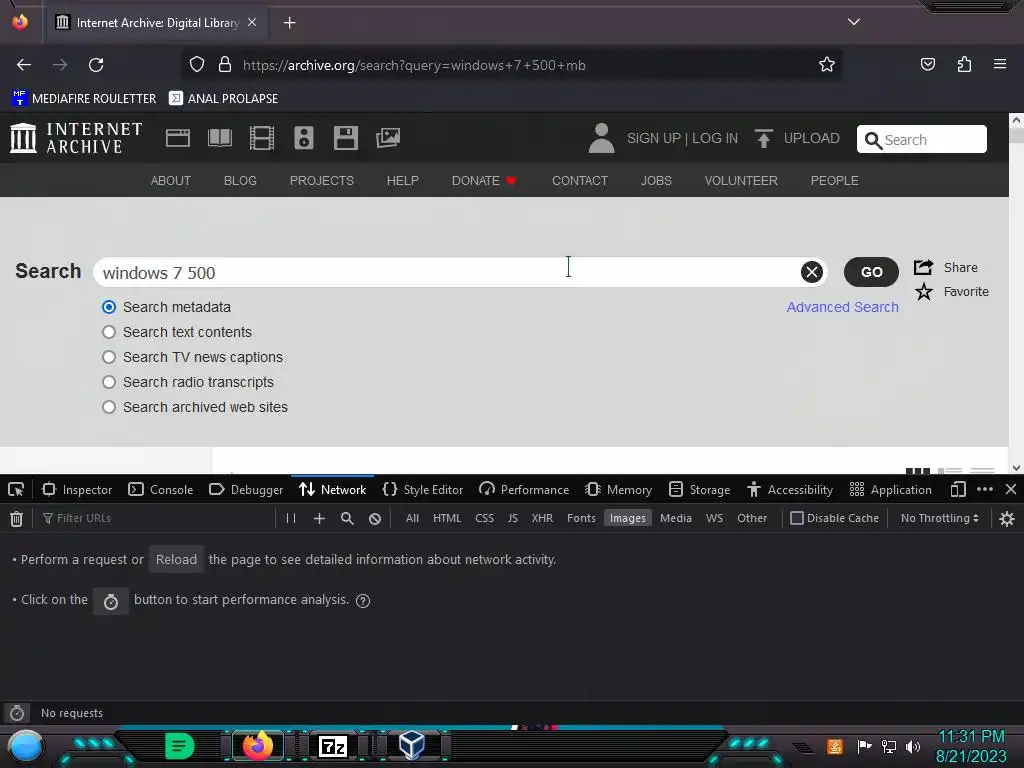Open VirtualBox cube icon in taskbar
Screen dimensions: 1024x768
click(411, 745)
